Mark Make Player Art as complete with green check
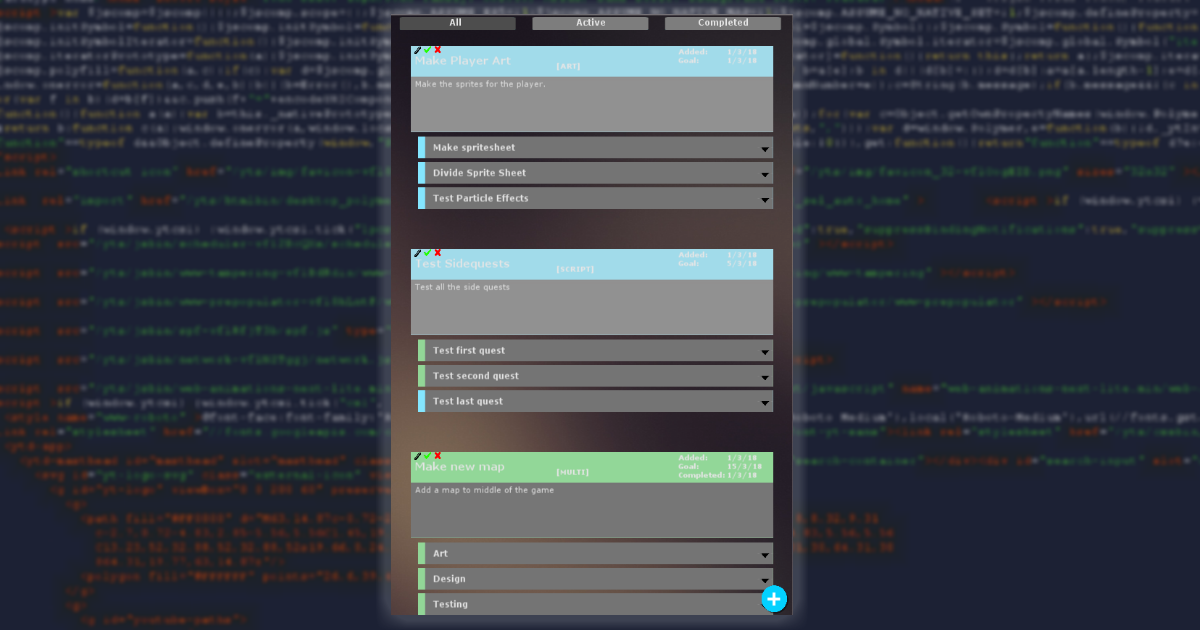 427,50
